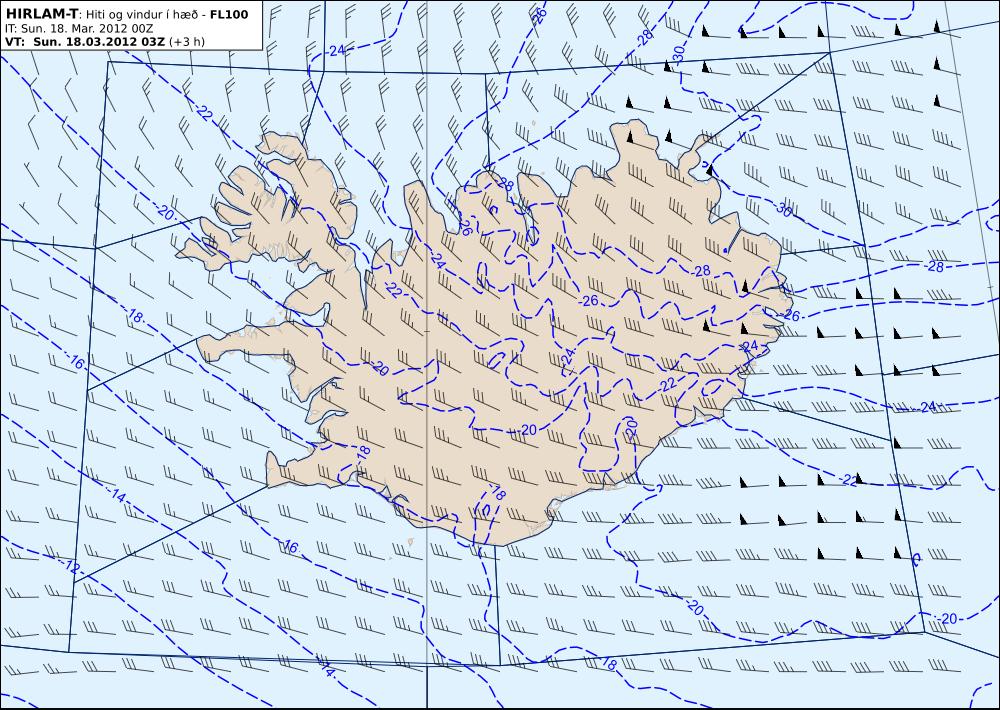Select the "-30" isotherm label off northeast coast

[783, 209]
